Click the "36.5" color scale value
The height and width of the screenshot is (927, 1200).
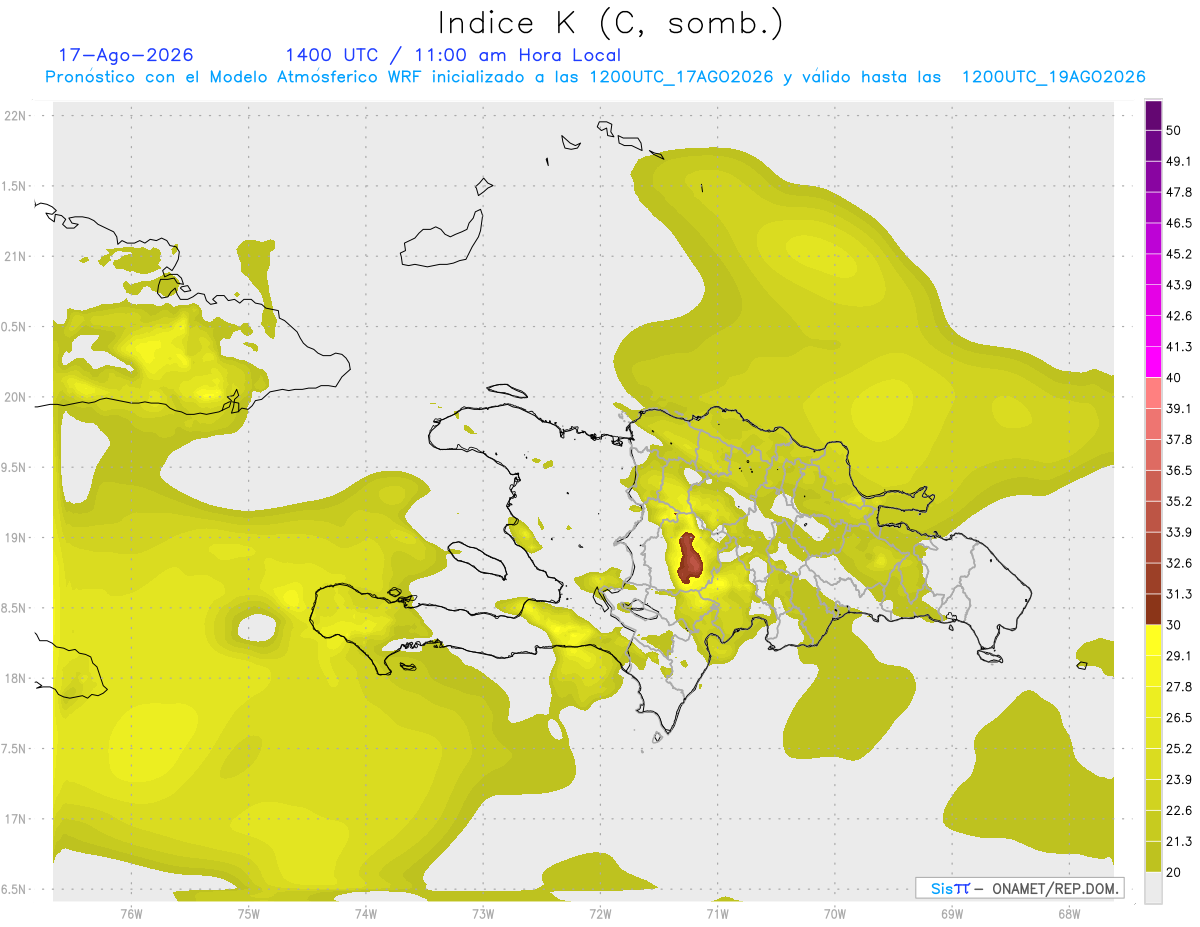[1179, 470]
